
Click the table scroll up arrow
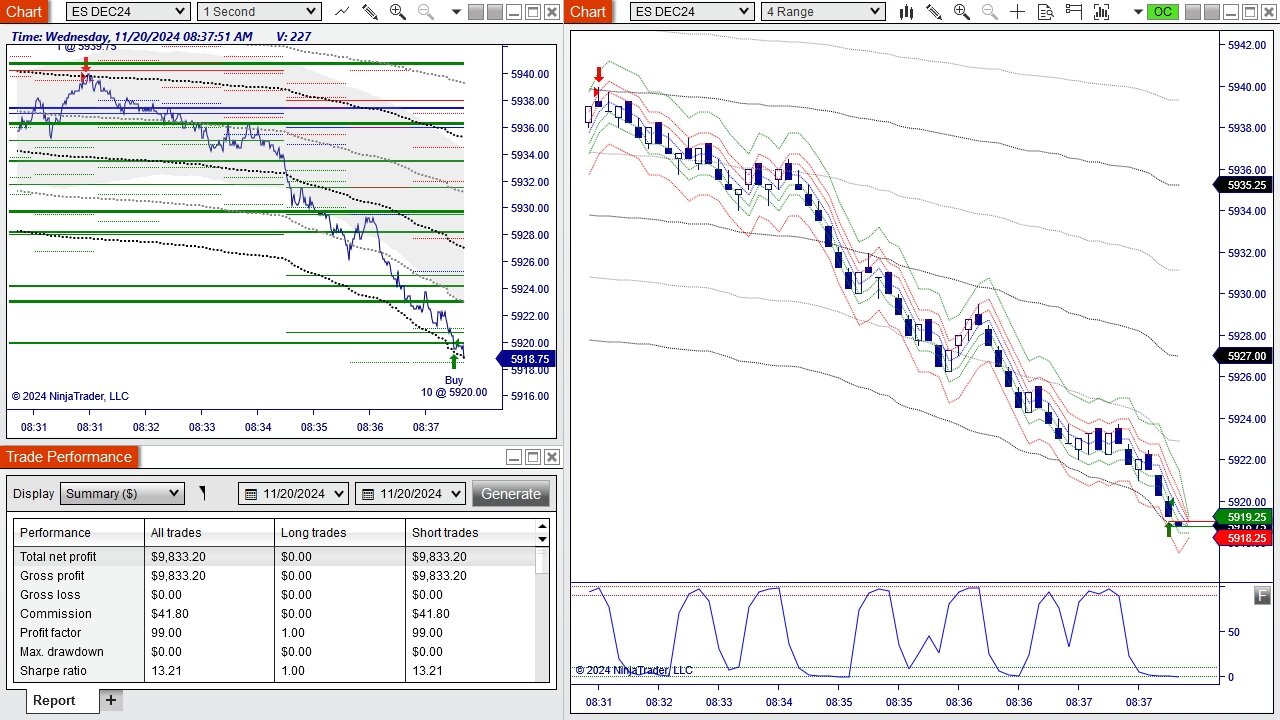click(x=542, y=526)
